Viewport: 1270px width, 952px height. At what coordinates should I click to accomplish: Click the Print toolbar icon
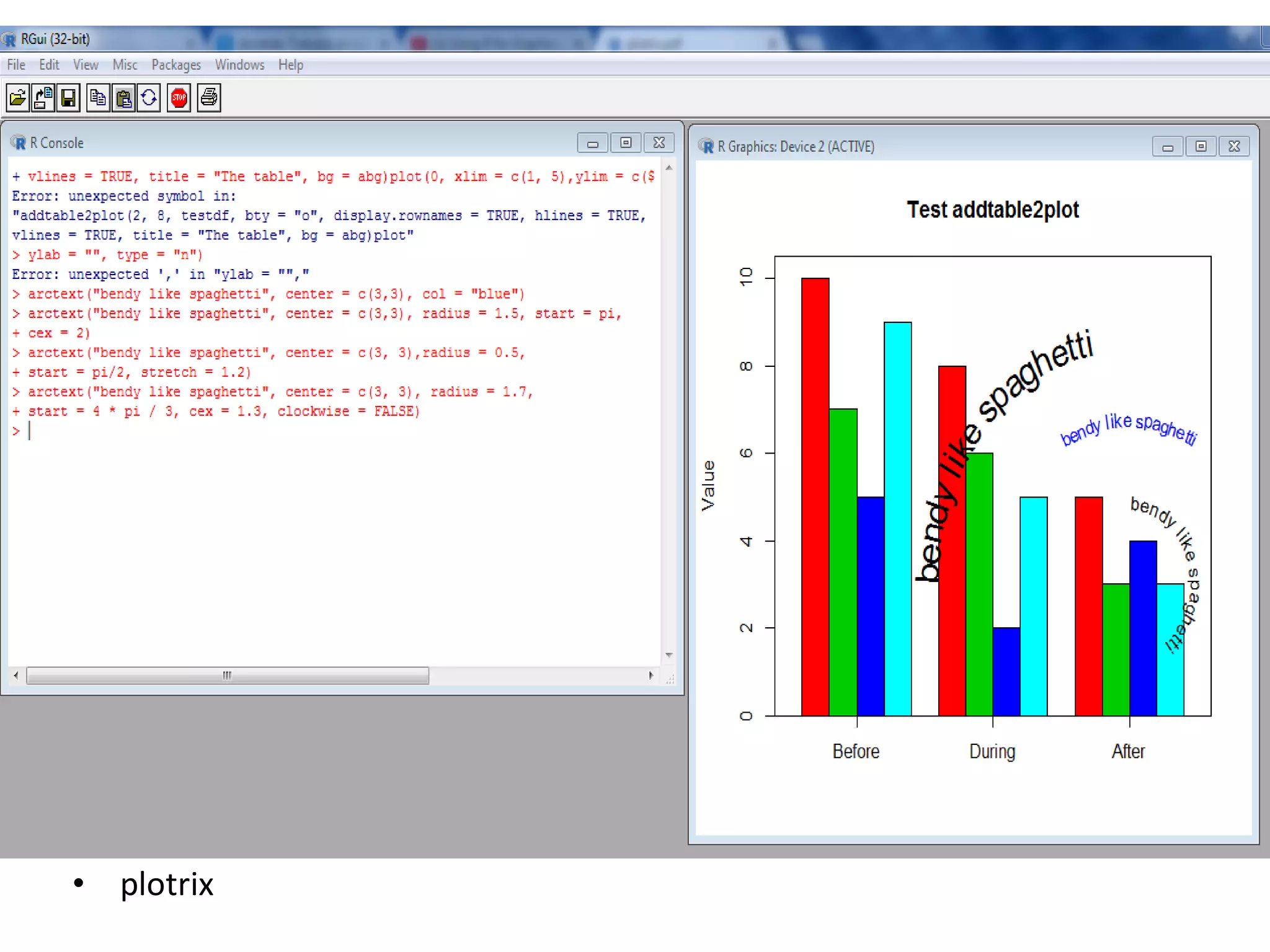209,98
